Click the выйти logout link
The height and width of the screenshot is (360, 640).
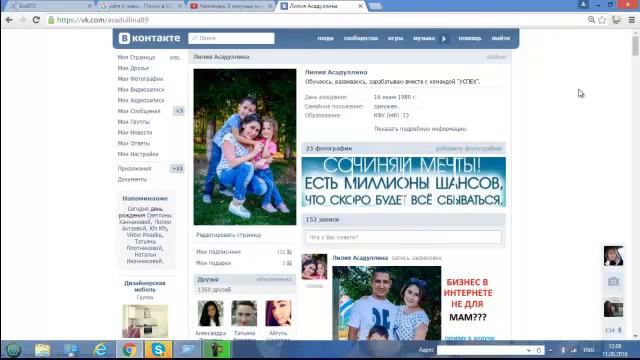coord(500,38)
